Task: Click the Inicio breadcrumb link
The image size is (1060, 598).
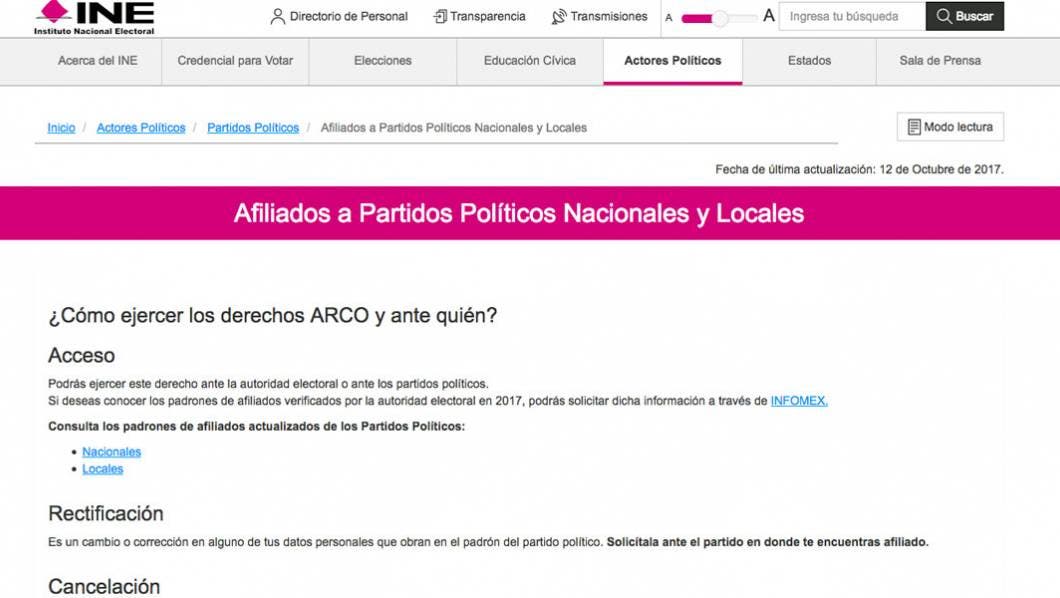Action: pos(61,128)
